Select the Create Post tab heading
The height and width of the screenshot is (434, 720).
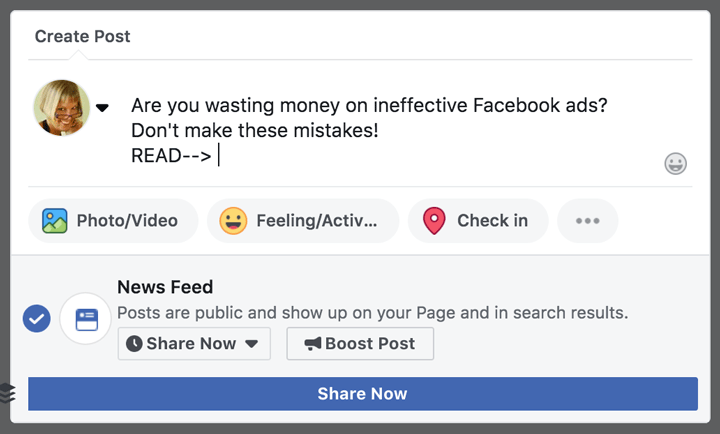coord(83,36)
